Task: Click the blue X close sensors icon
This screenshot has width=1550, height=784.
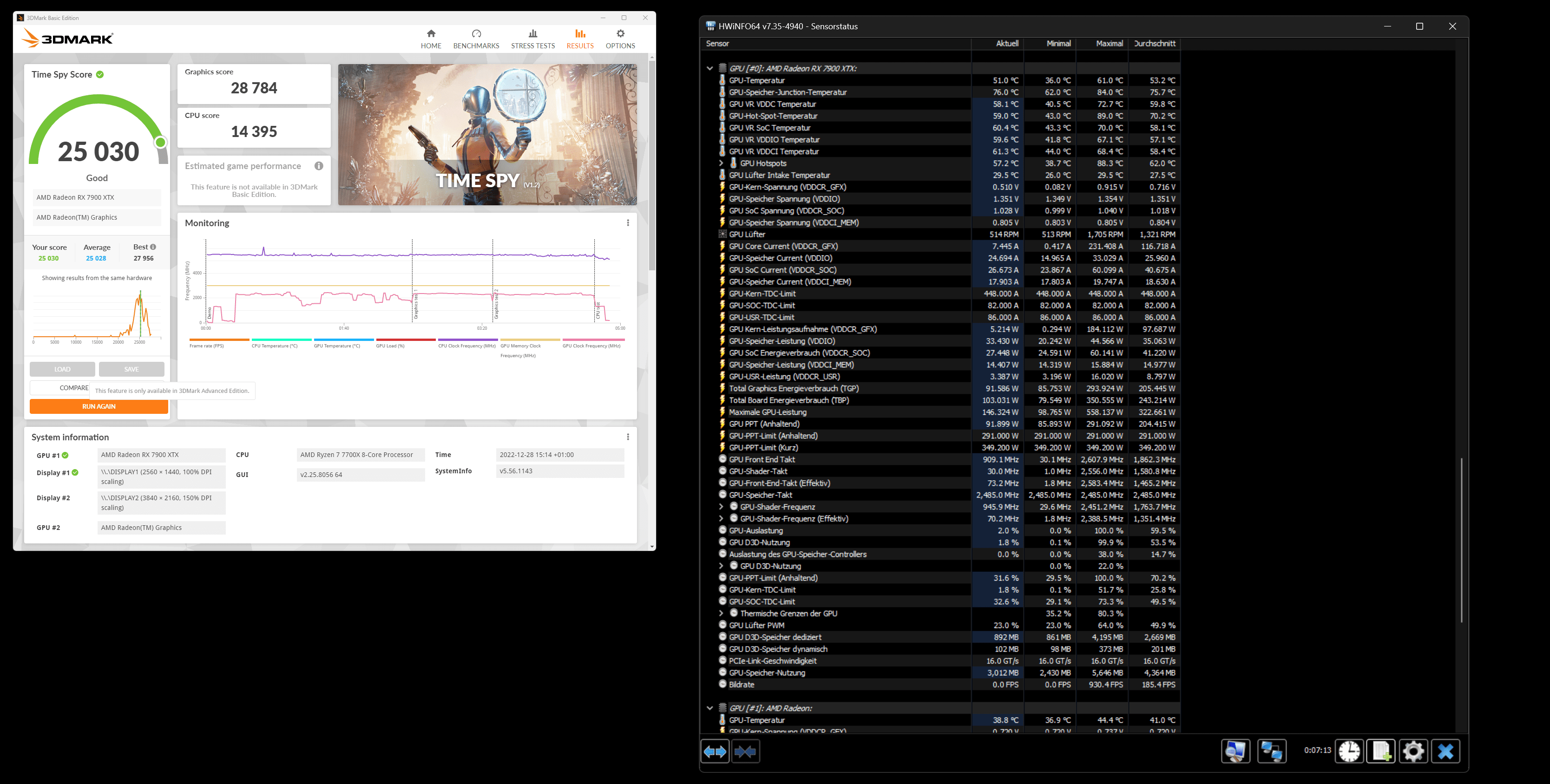Action: point(1445,751)
